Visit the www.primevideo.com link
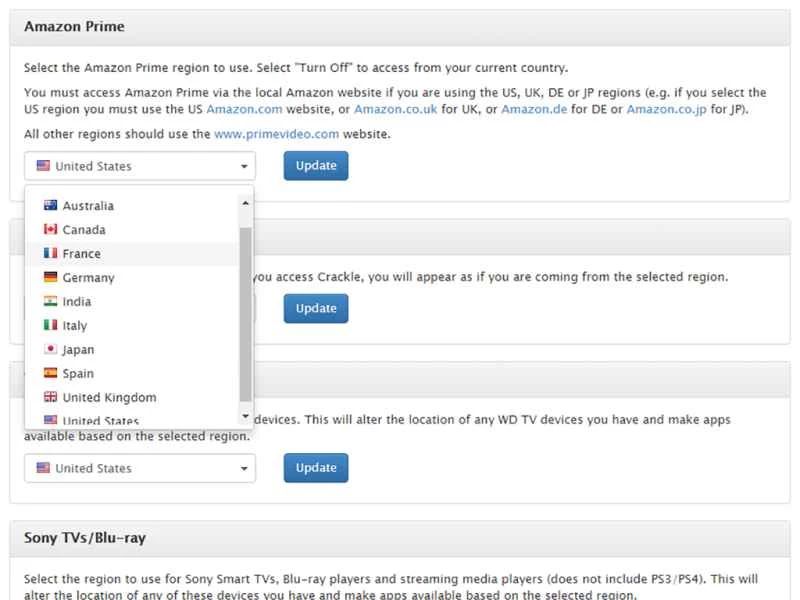This screenshot has width=800, height=600. coord(277,134)
